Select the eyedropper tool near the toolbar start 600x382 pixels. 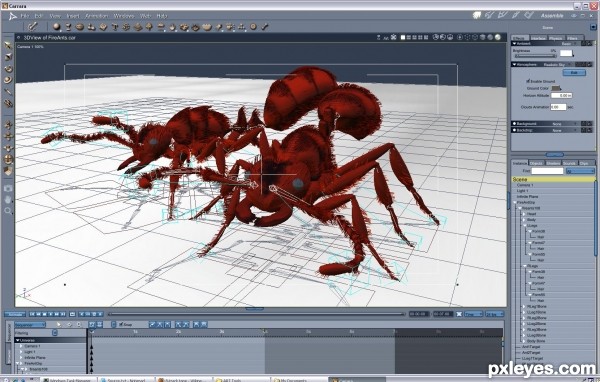(33, 26)
